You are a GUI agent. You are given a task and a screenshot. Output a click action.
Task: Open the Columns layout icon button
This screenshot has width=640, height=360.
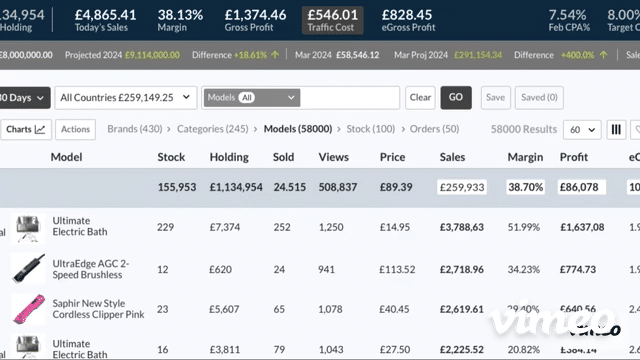[616, 130]
